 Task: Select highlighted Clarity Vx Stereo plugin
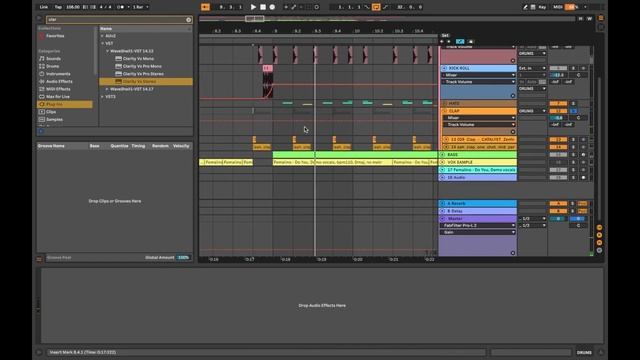tap(146, 82)
